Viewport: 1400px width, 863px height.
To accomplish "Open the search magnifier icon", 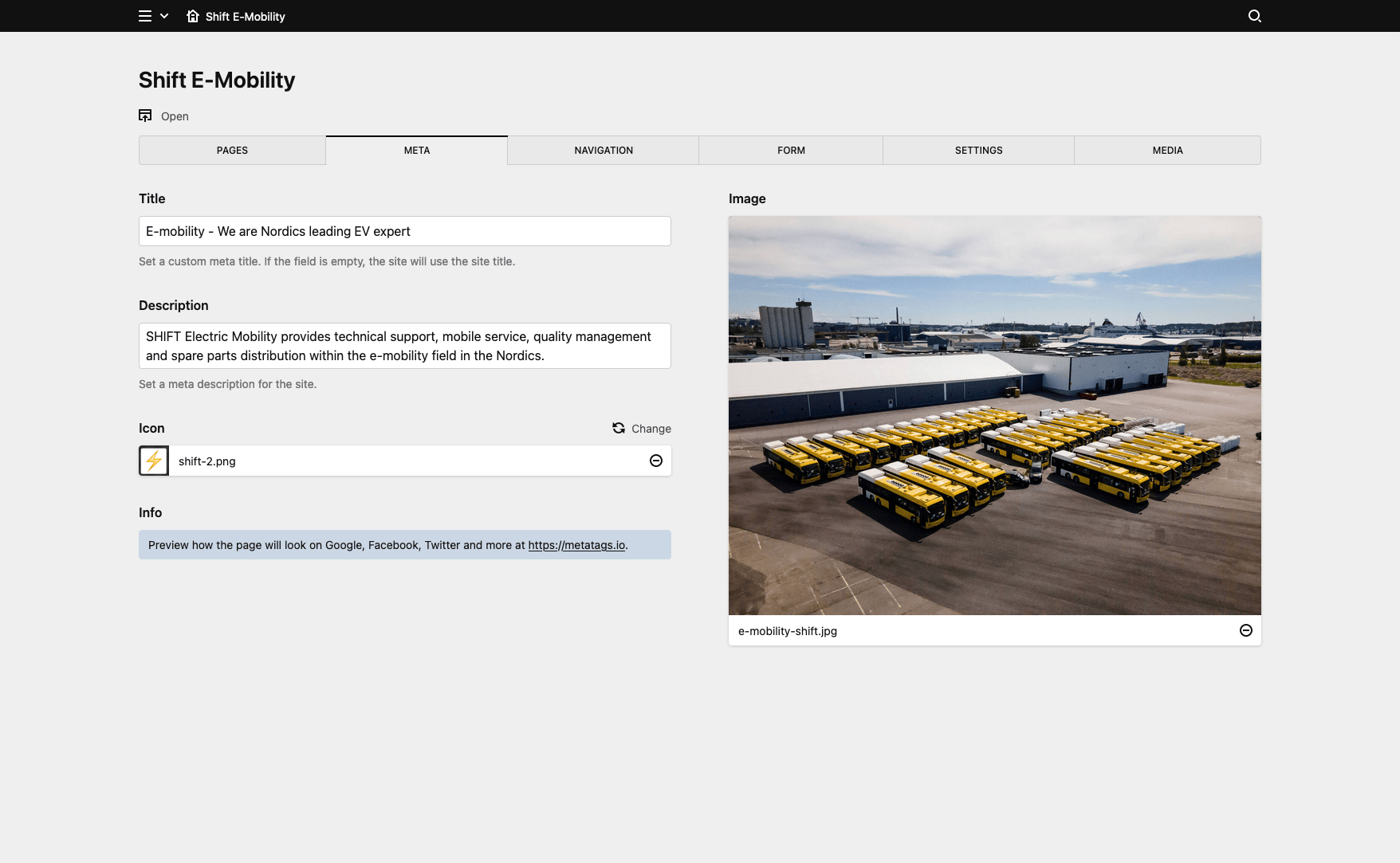I will tap(1254, 16).
